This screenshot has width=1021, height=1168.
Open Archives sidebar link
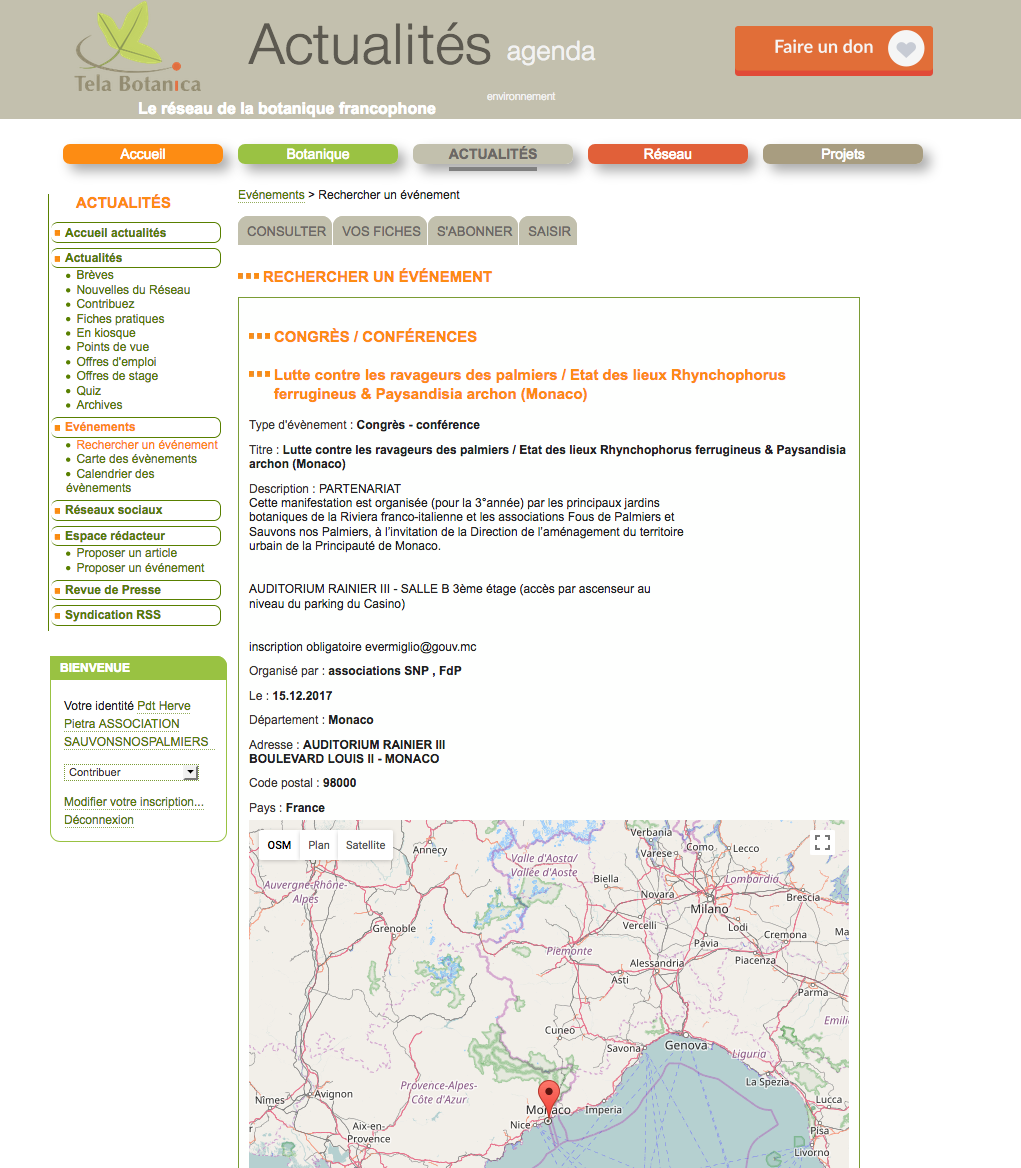tap(99, 405)
